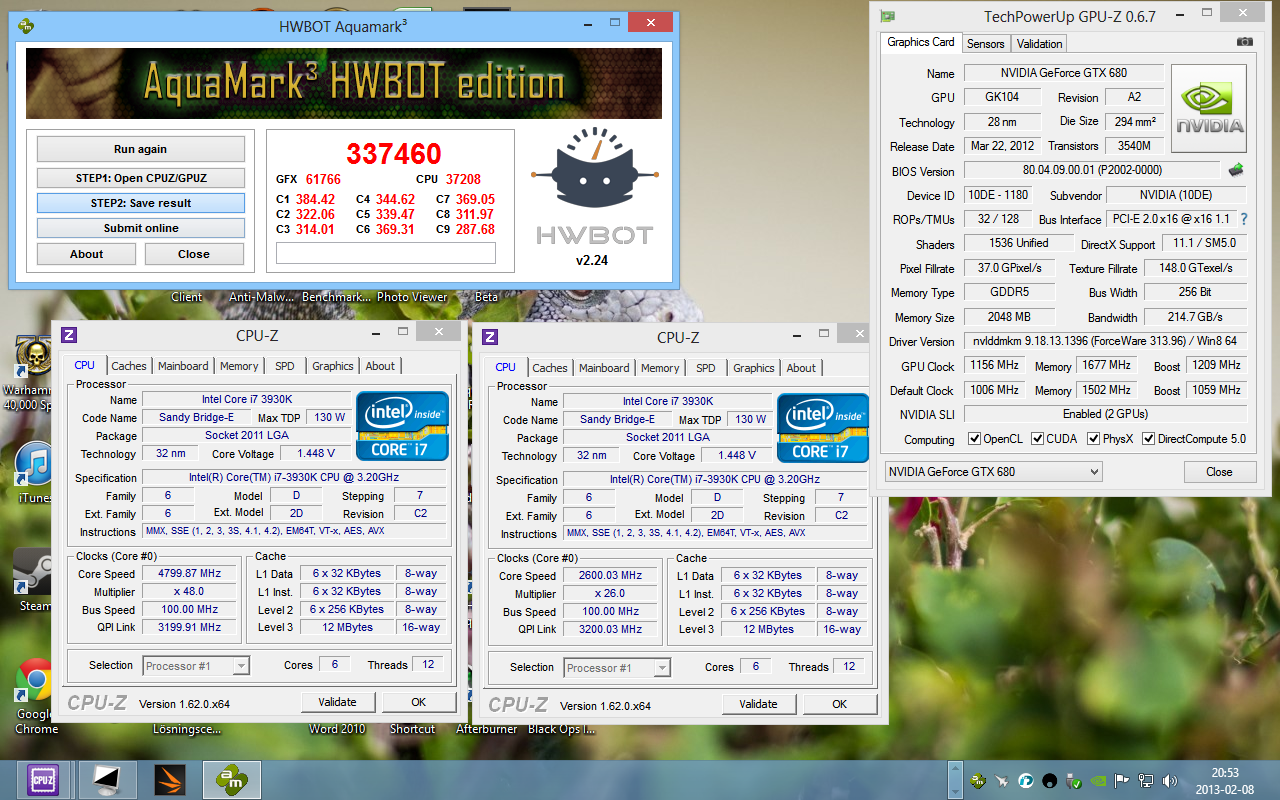Click the GFX 61766 score value
The width and height of the screenshot is (1280, 800).
coord(323,179)
